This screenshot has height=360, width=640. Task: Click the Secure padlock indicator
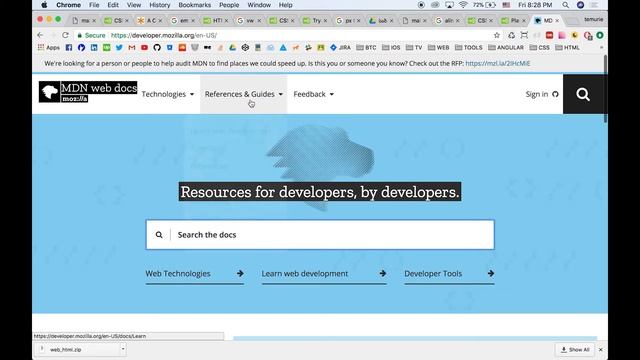click(91, 36)
